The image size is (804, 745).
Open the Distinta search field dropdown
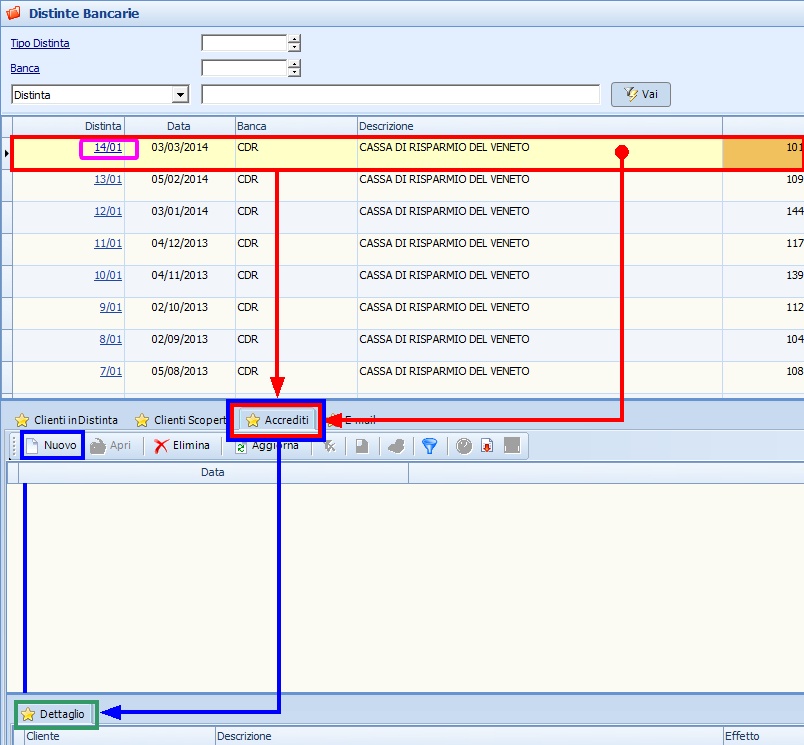click(x=180, y=95)
